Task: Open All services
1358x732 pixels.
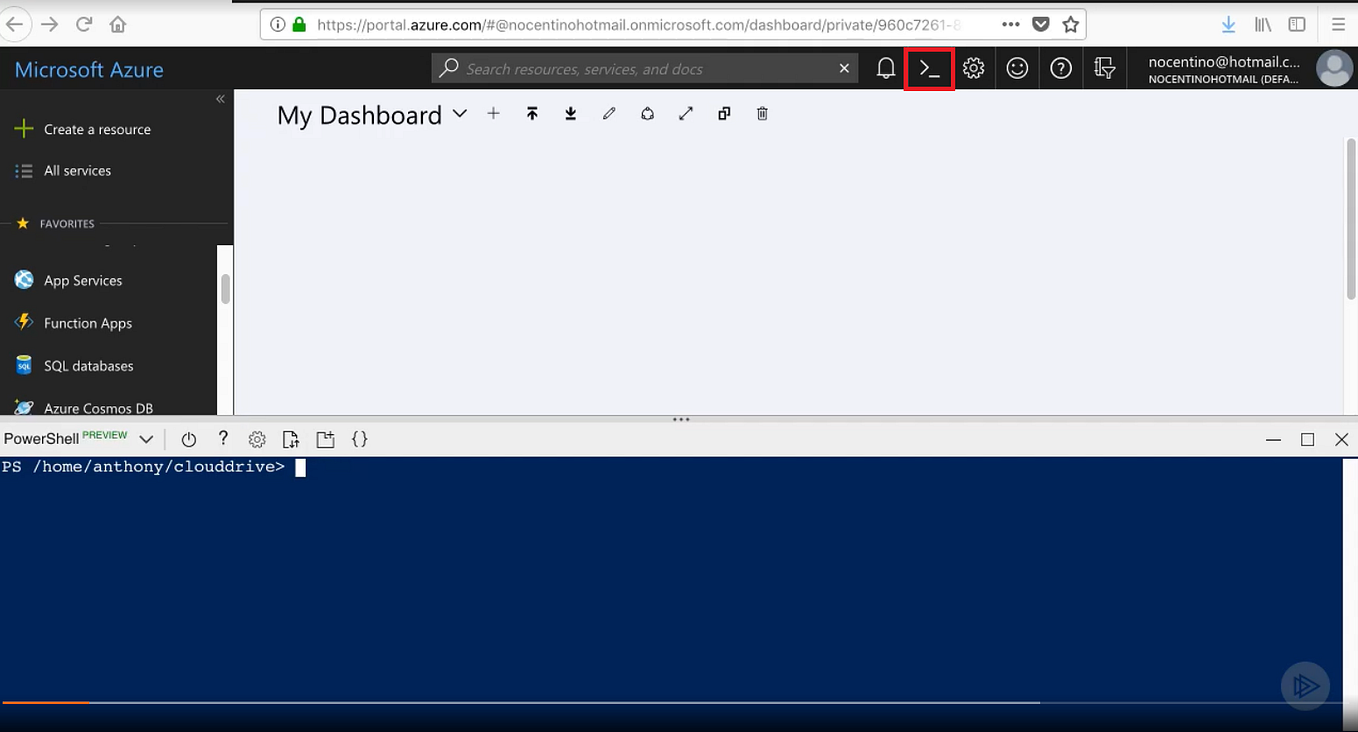Action: point(77,170)
